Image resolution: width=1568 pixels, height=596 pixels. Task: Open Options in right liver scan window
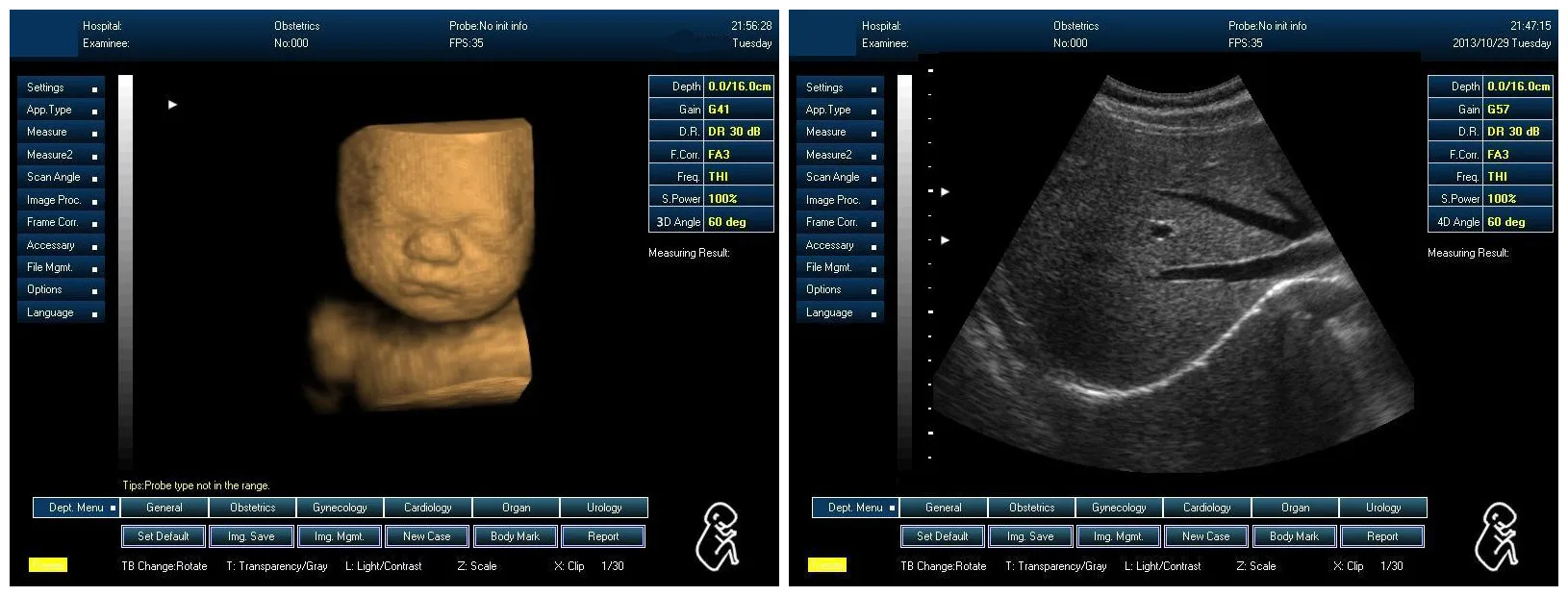click(840, 289)
